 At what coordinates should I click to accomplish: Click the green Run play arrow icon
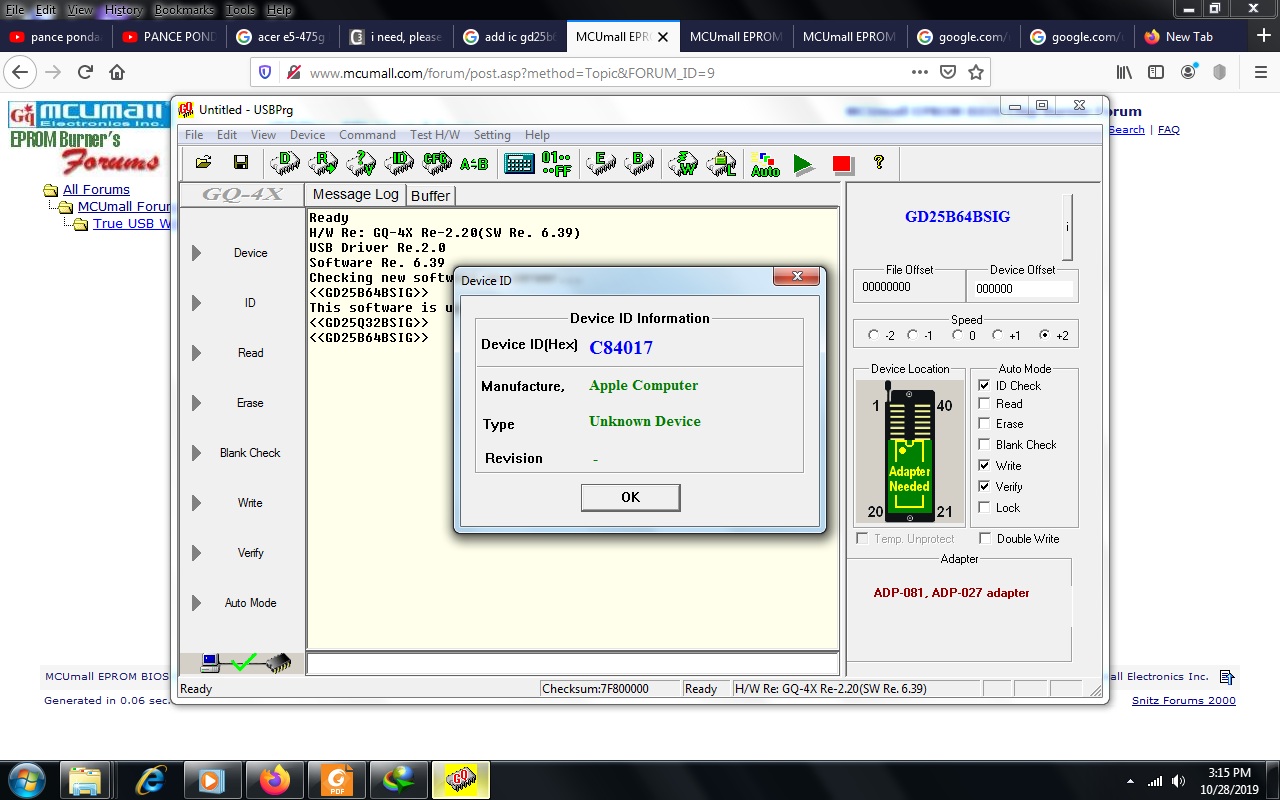803,164
